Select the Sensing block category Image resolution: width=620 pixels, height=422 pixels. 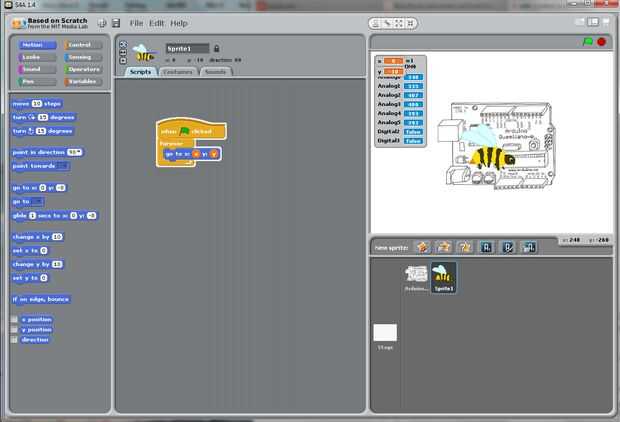coord(83,57)
